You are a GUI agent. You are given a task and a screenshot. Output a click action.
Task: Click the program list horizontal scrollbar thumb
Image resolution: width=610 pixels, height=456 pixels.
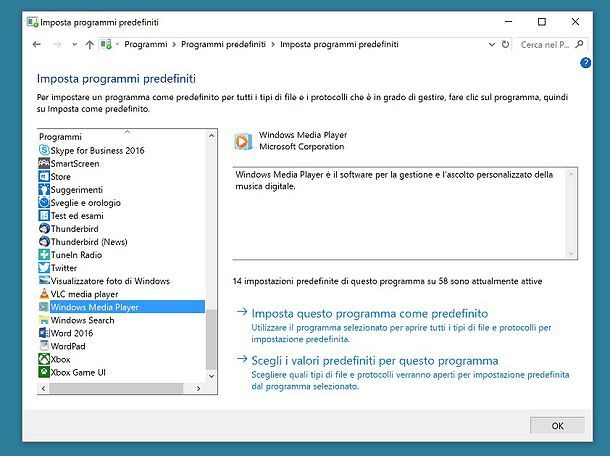116,388
